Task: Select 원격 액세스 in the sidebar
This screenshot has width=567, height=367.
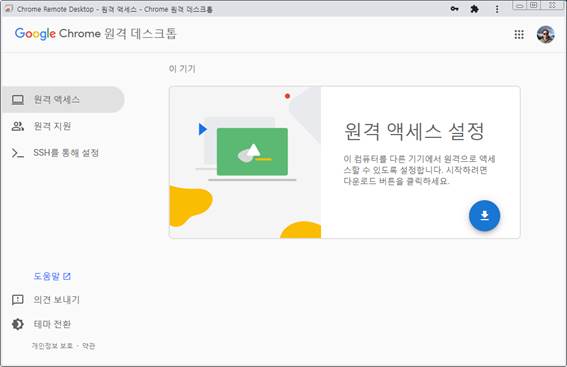Action: click(63, 99)
